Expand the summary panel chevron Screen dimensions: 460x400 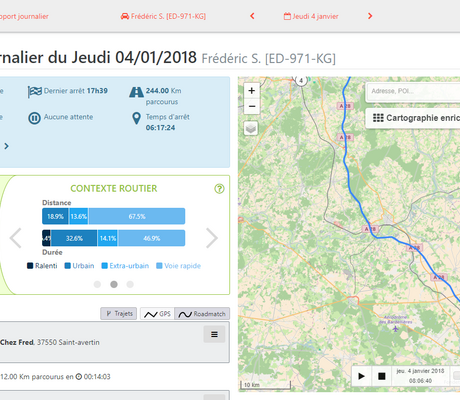(6, 146)
